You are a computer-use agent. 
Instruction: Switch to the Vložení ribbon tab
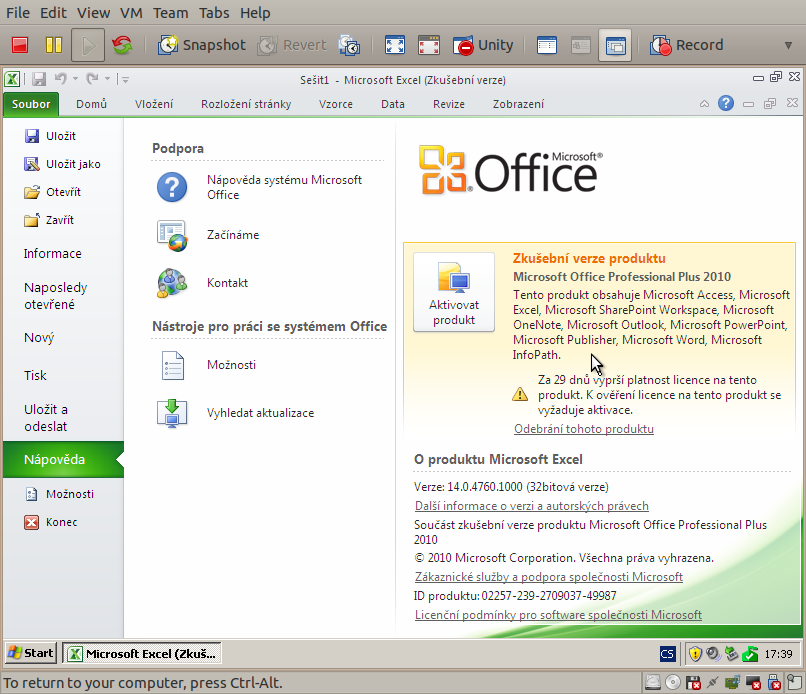(154, 104)
